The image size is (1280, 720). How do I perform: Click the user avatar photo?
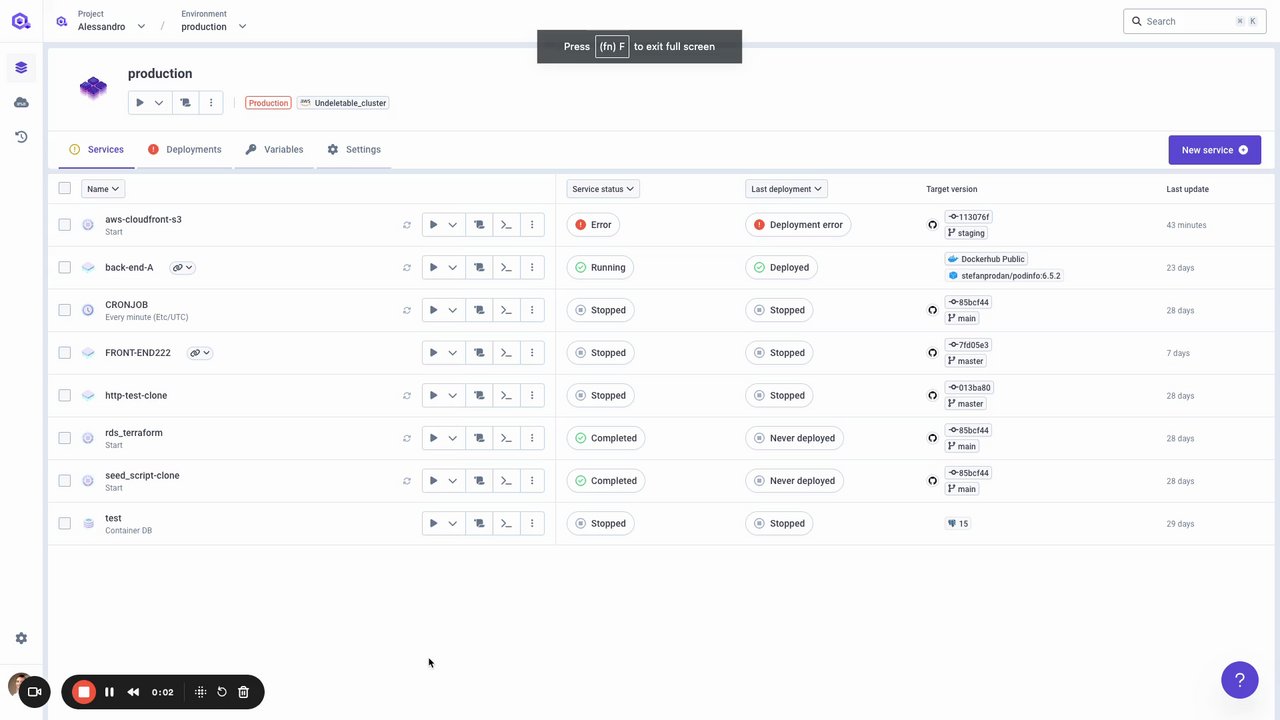pyautogui.click(x=16, y=685)
